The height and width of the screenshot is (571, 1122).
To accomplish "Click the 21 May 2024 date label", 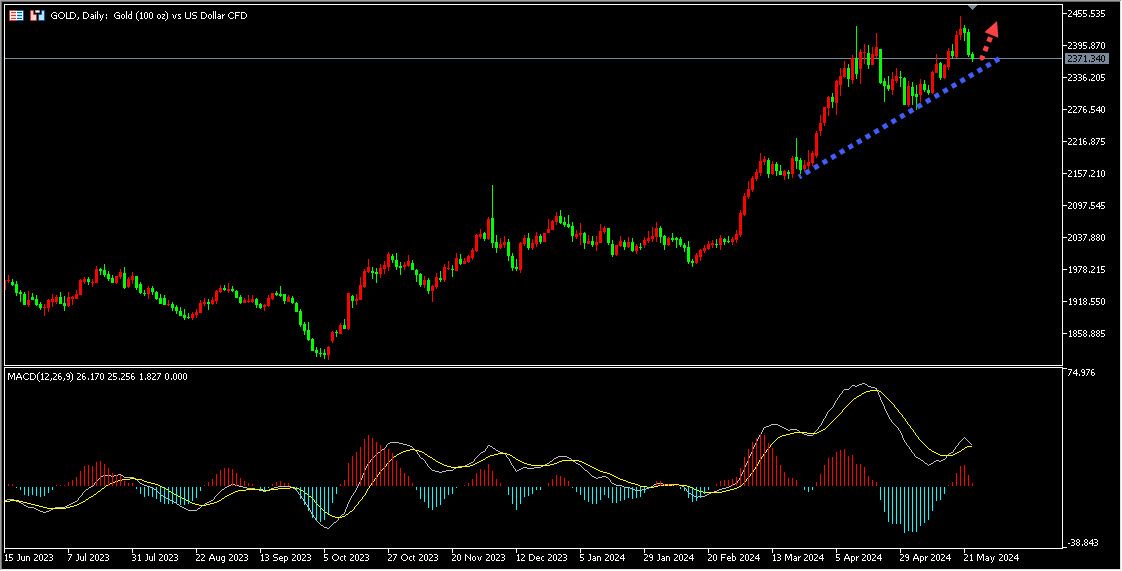I will tap(990, 557).
